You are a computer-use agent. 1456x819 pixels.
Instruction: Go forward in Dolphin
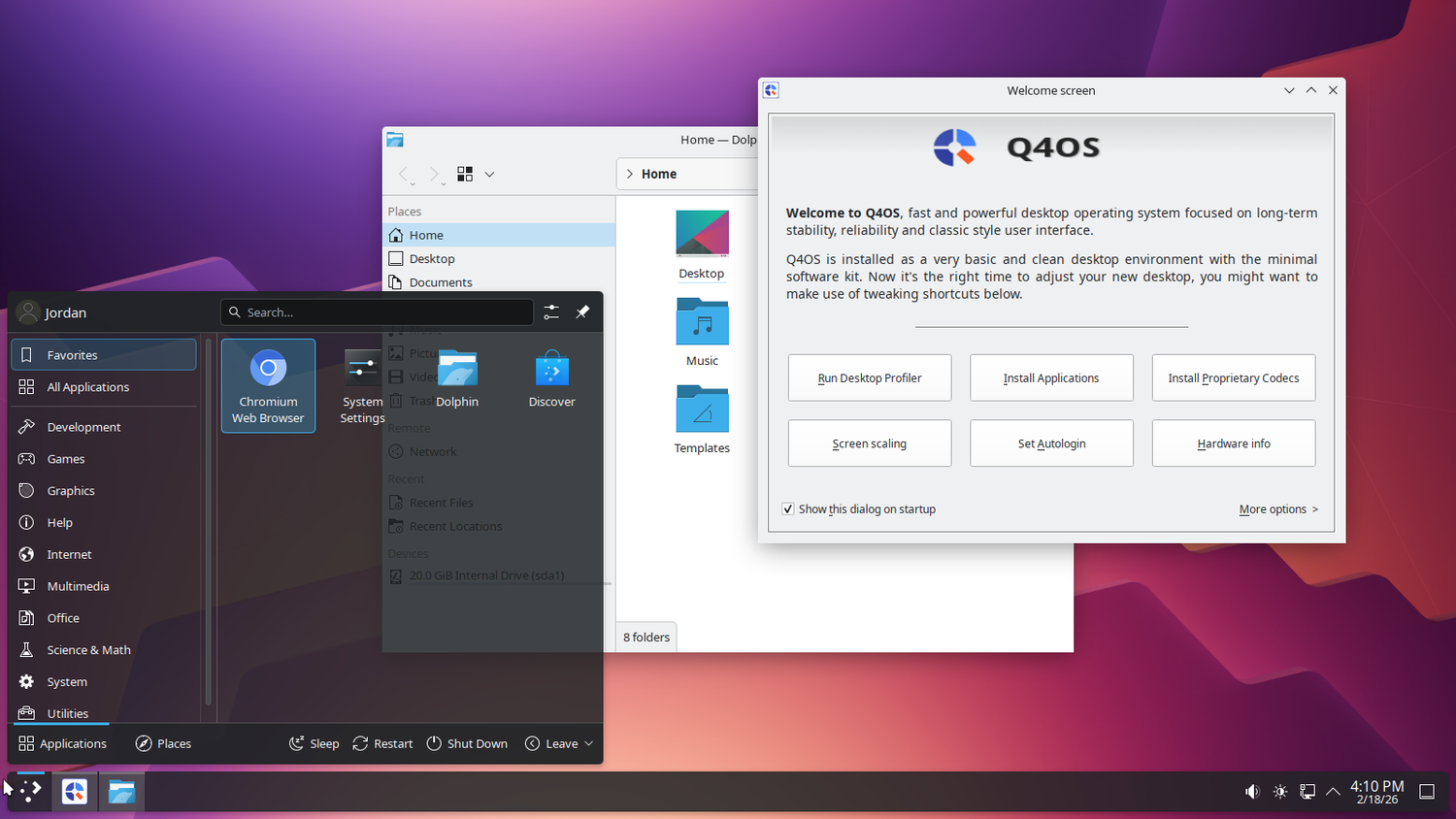(434, 174)
